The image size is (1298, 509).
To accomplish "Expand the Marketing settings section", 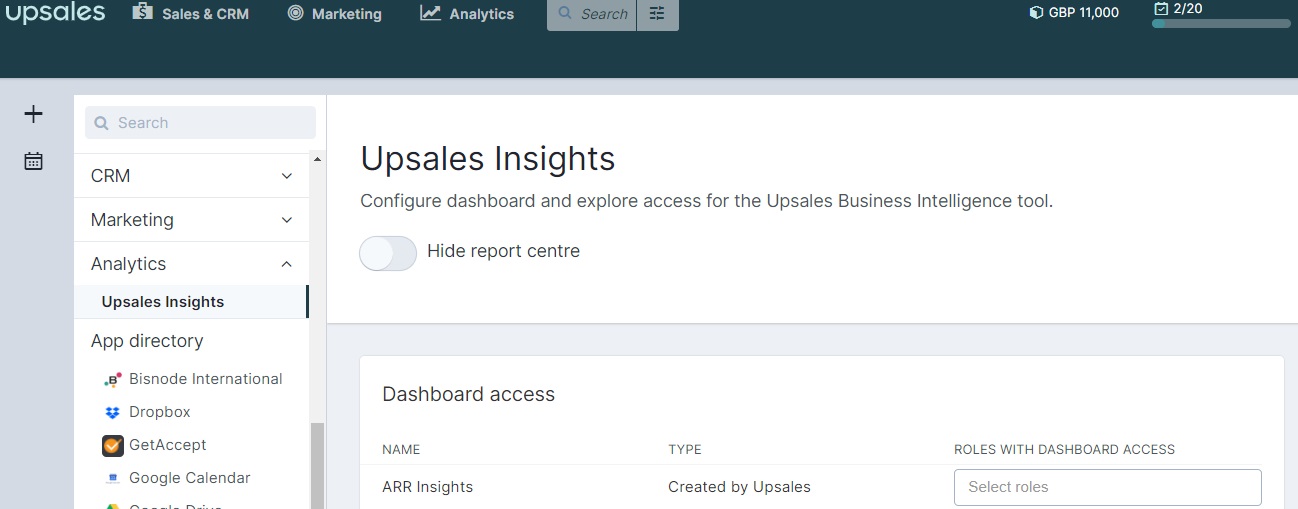I will [x=192, y=220].
